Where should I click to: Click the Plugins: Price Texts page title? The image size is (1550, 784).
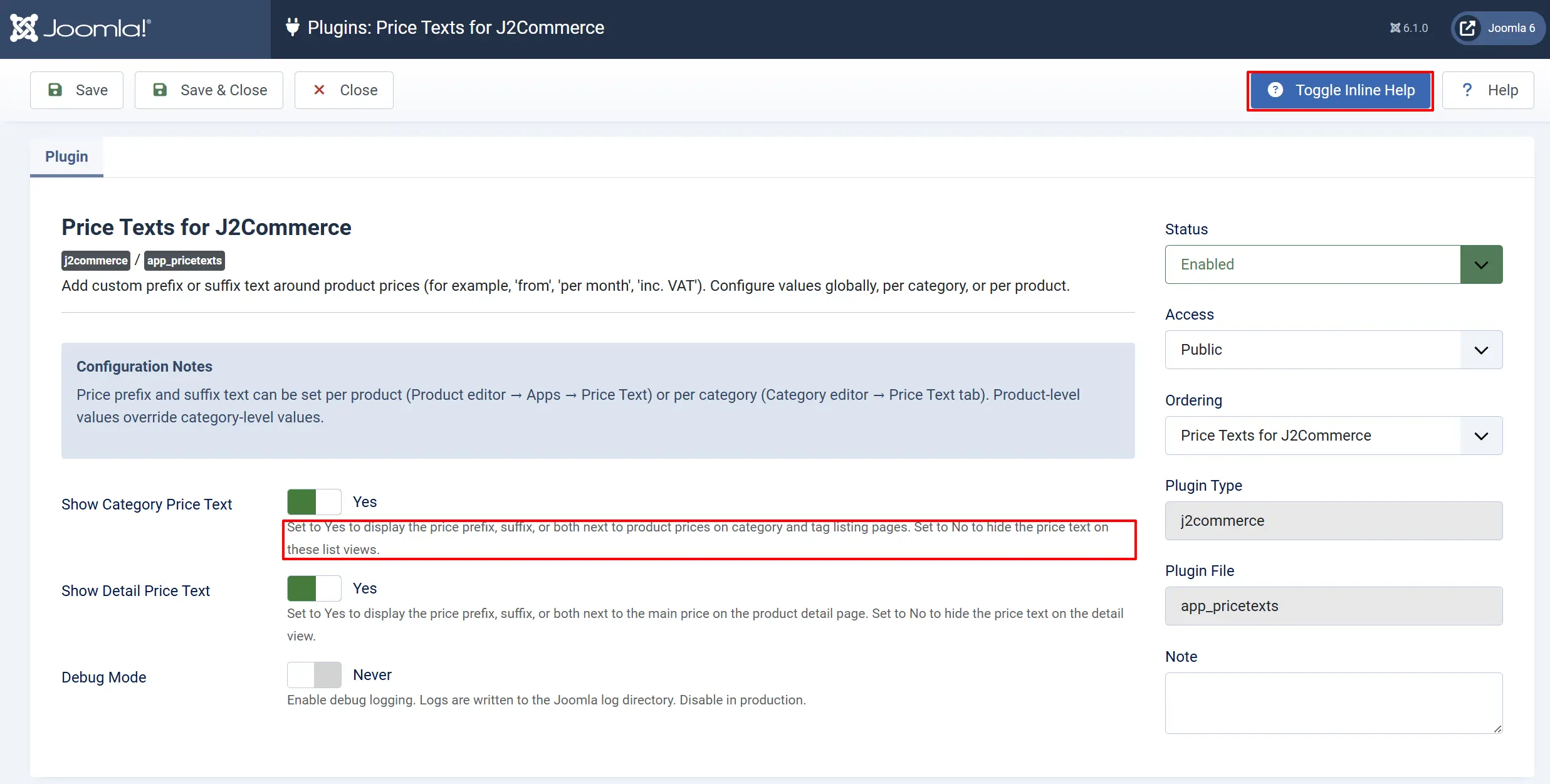[456, 28]
